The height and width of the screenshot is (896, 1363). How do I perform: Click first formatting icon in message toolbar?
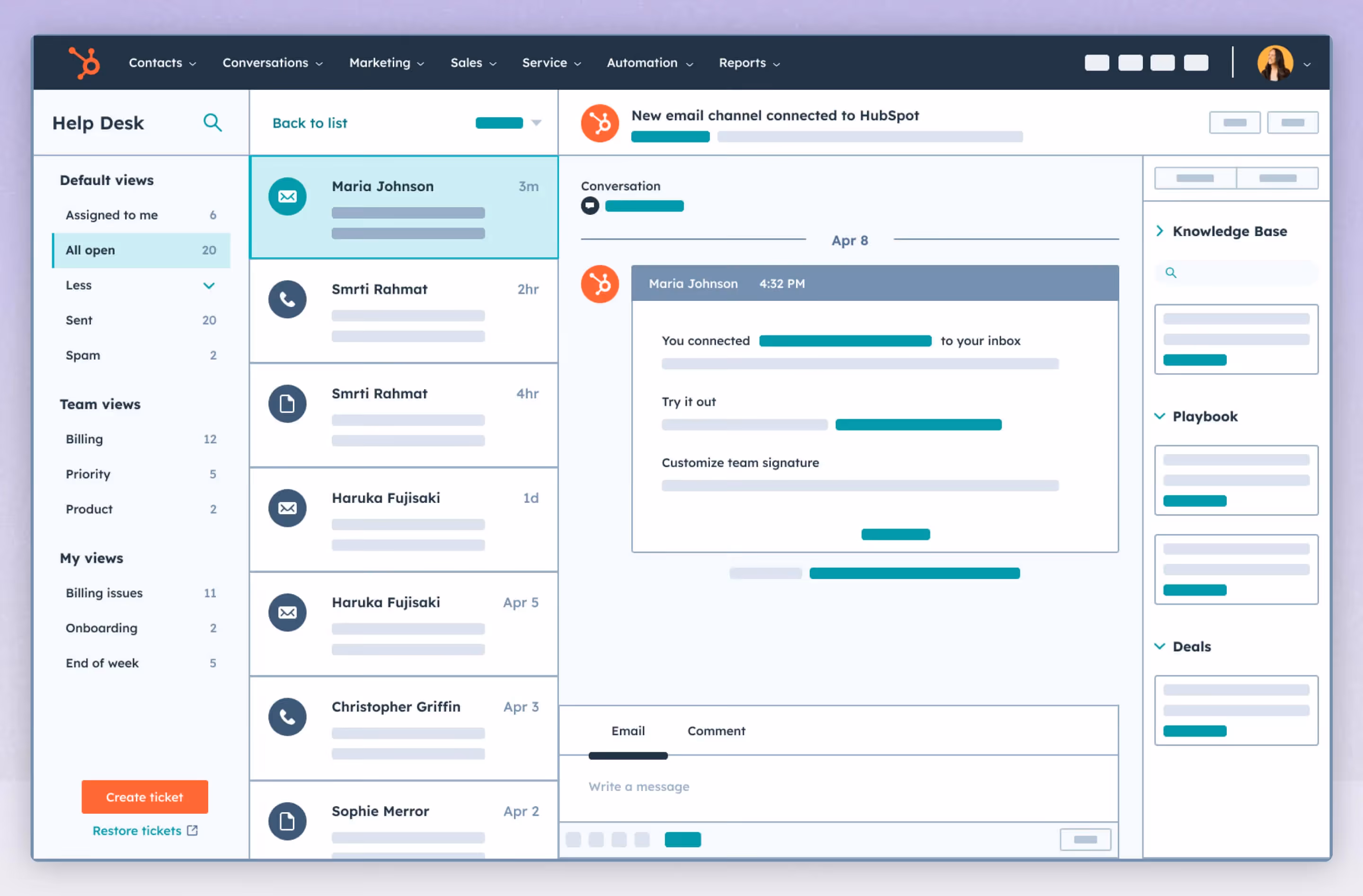click(x=573, y=840)
